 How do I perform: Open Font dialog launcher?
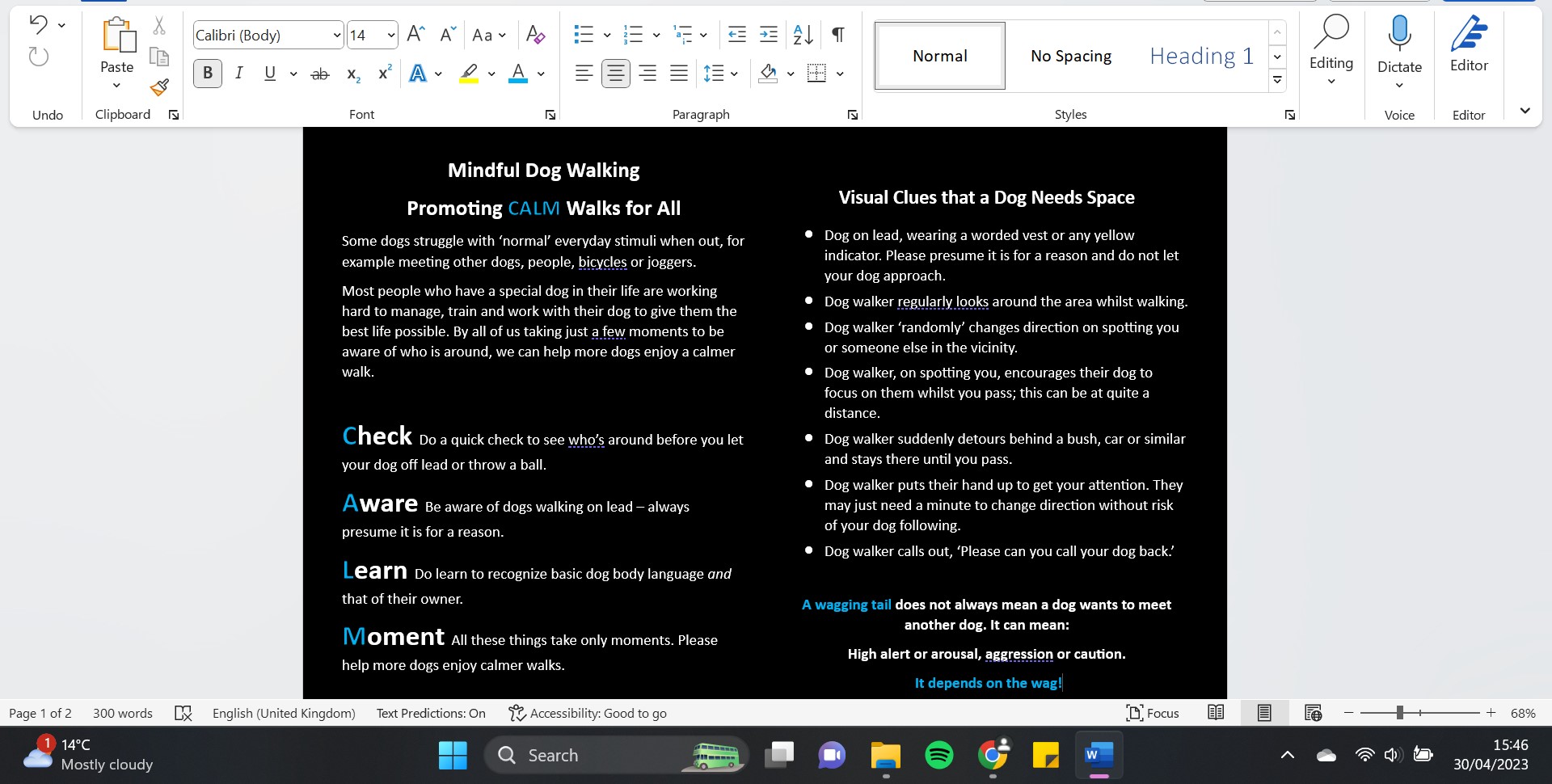pos(550,115)
